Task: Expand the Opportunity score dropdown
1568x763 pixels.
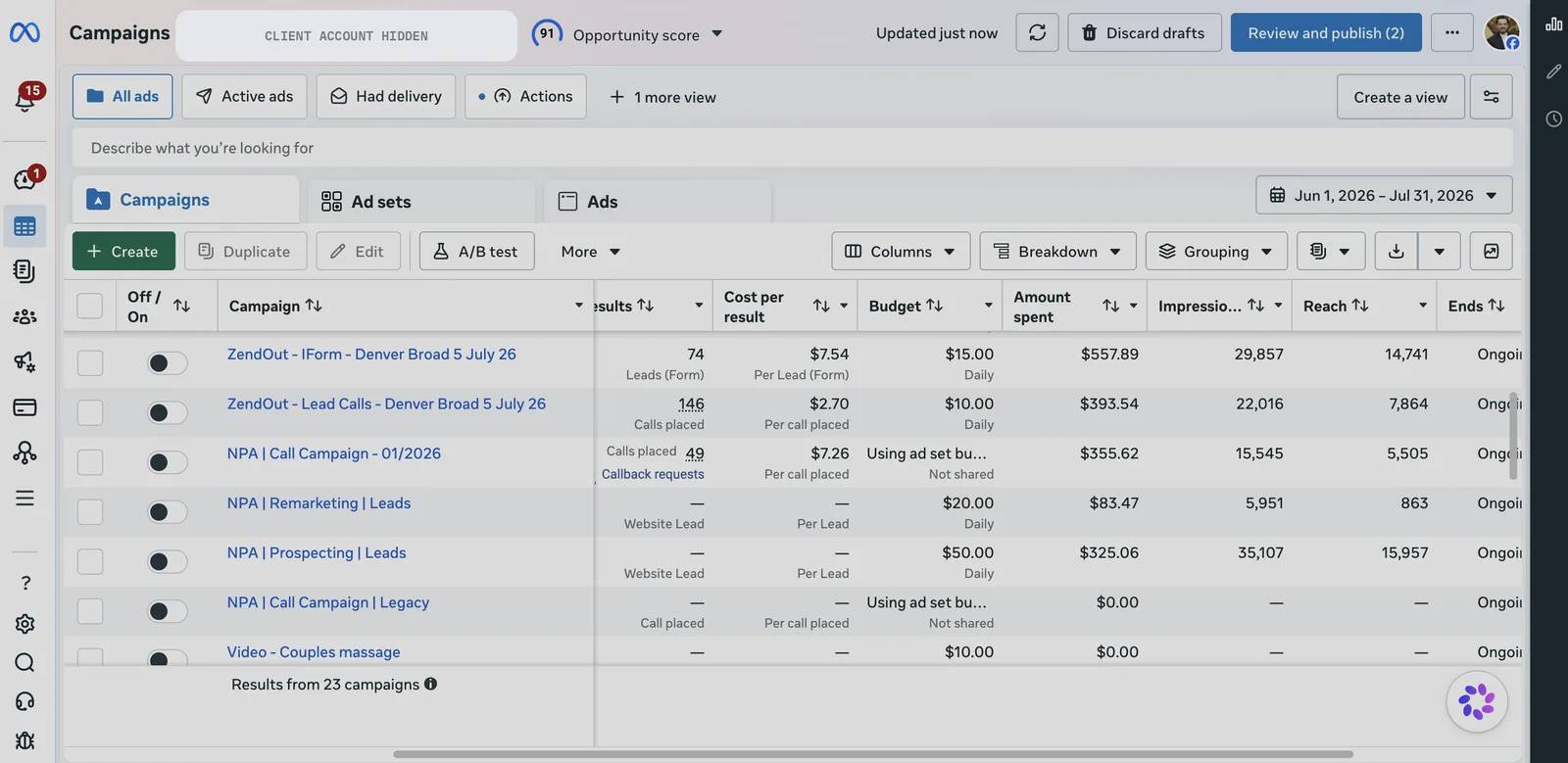Action: click(x=717, y=34)
